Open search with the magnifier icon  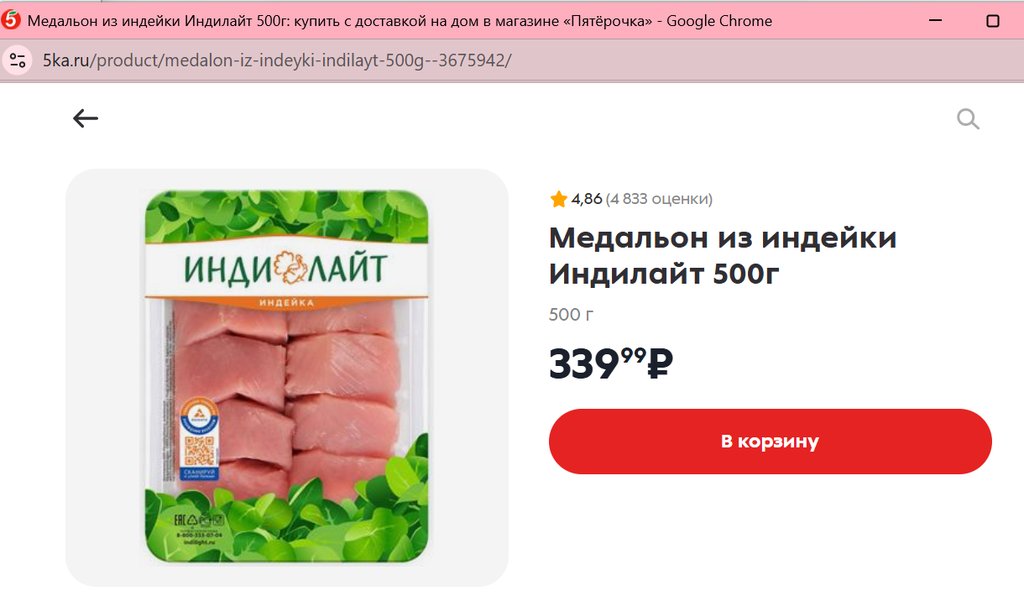coord(968,119)
